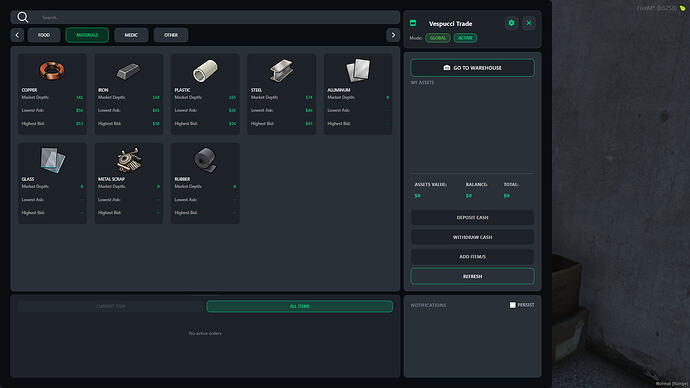Click the Copper item name
Viewport: 690px width, 388px height.
29,90
